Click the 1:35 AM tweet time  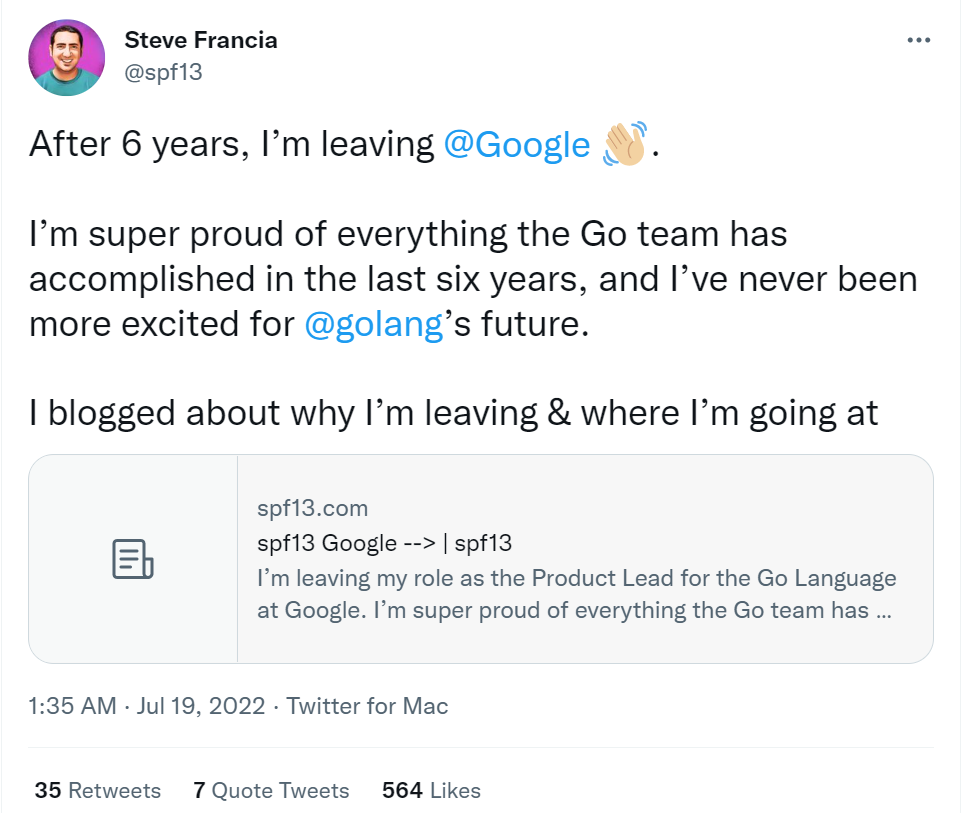pyautogui.click(x=73, y=706)
